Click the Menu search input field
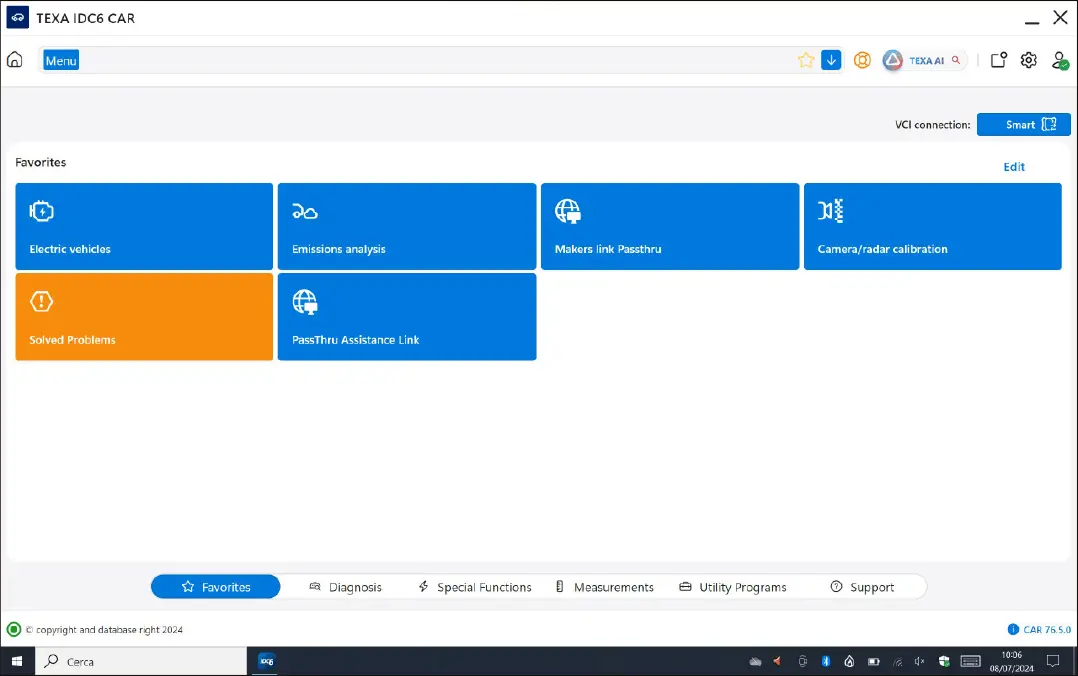Screen dimensions: 1078x676 420,61
